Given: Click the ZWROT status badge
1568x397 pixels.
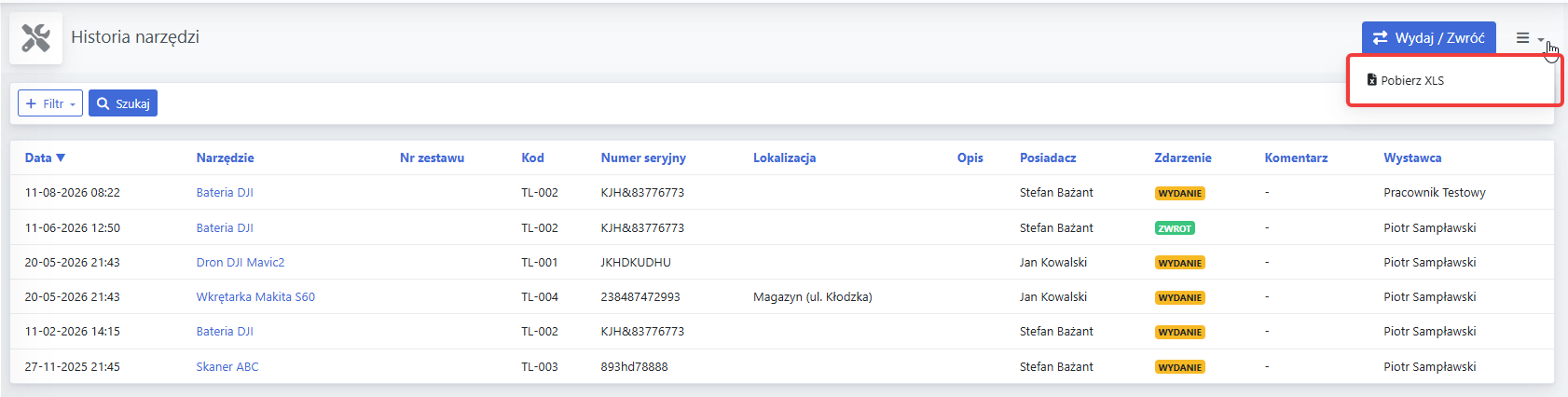Looking at the screenshot, I should coord(1175,228).
